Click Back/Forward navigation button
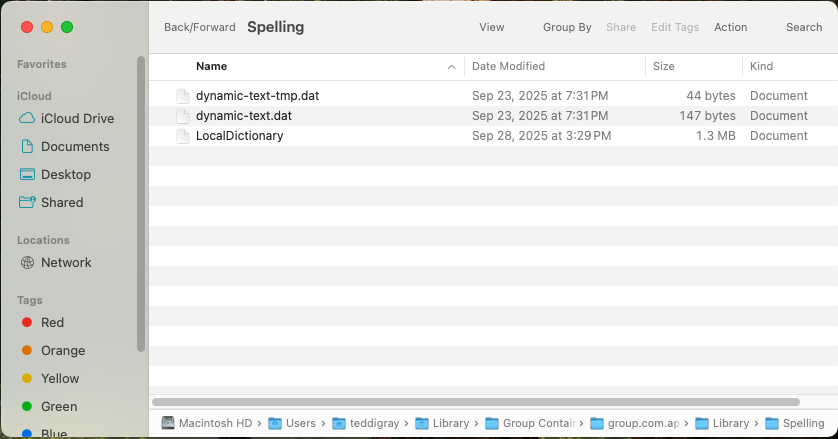Viewport: 838px width, 439px height. (x=200, y=27)
